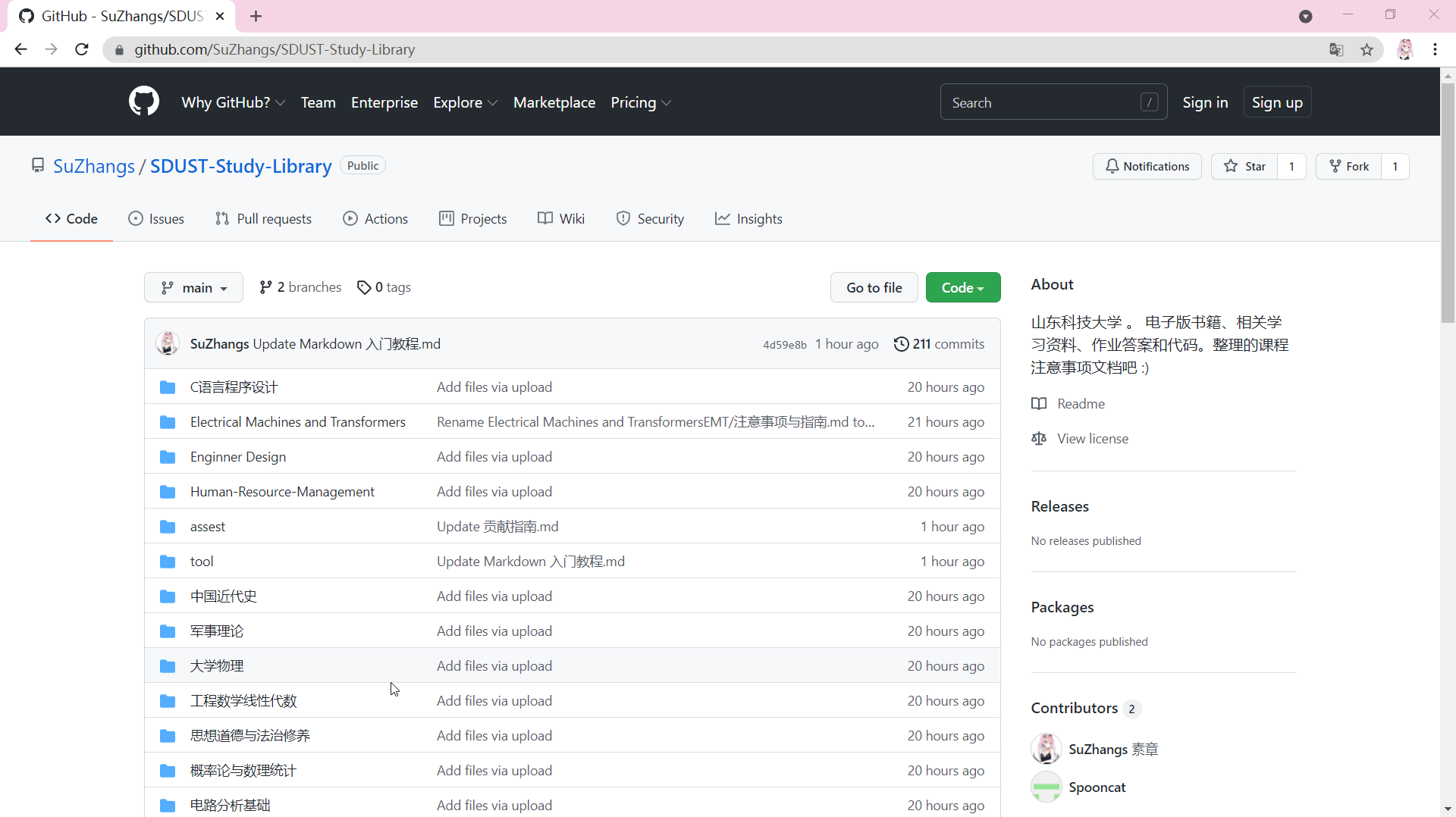Open the green Code download dropdown
The height and width of the screenshot is (817, 1456).
click(x=962, y=287)
